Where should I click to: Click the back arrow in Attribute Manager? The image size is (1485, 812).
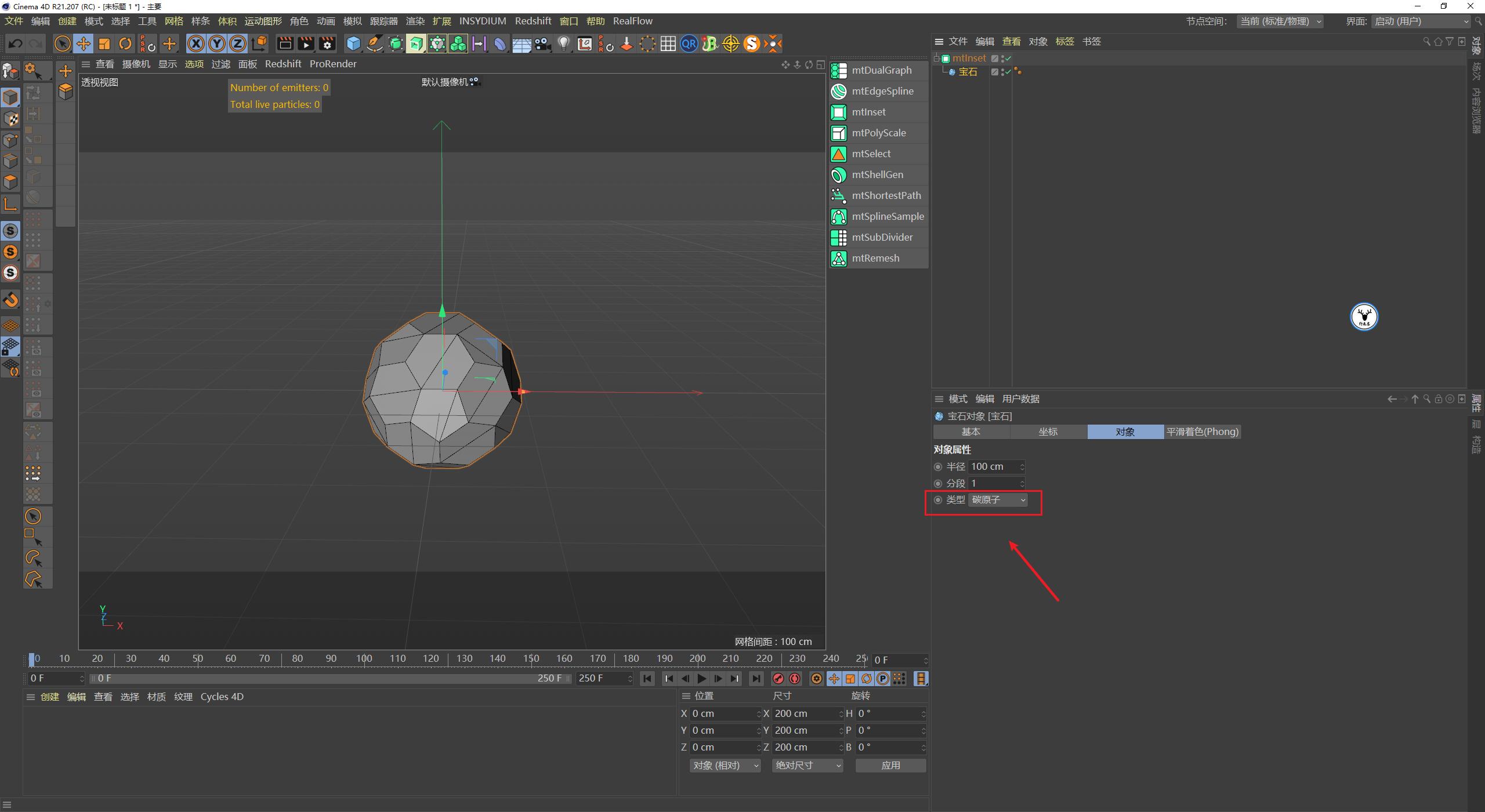1392,399
